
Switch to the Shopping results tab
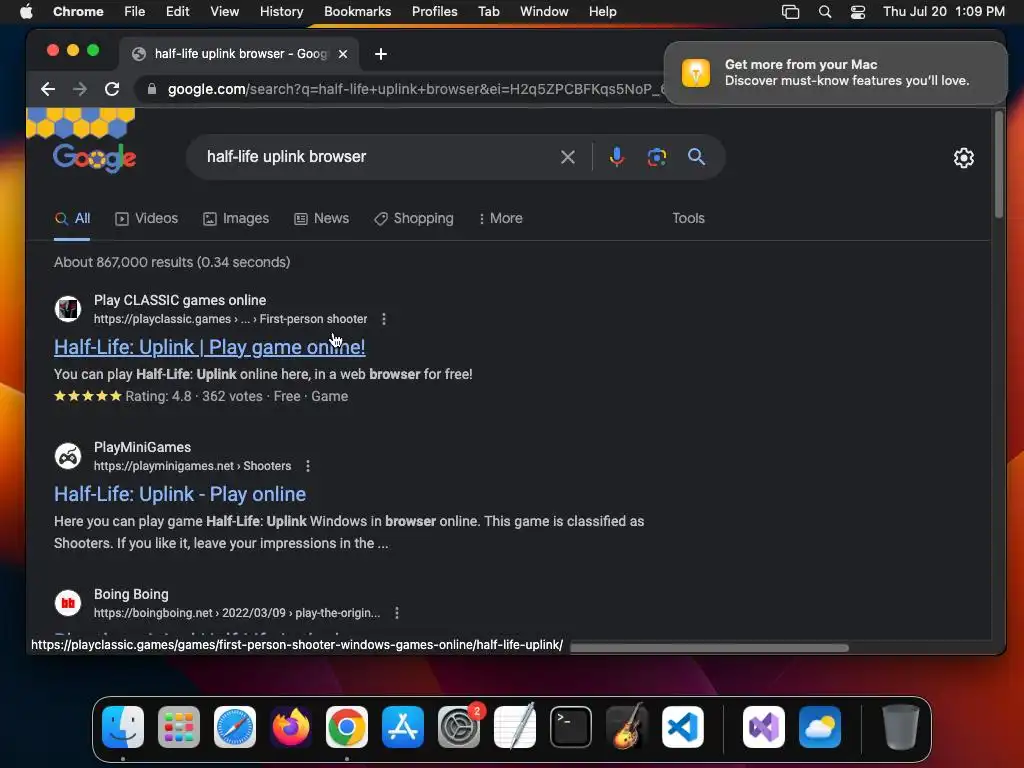coord(413,218)
